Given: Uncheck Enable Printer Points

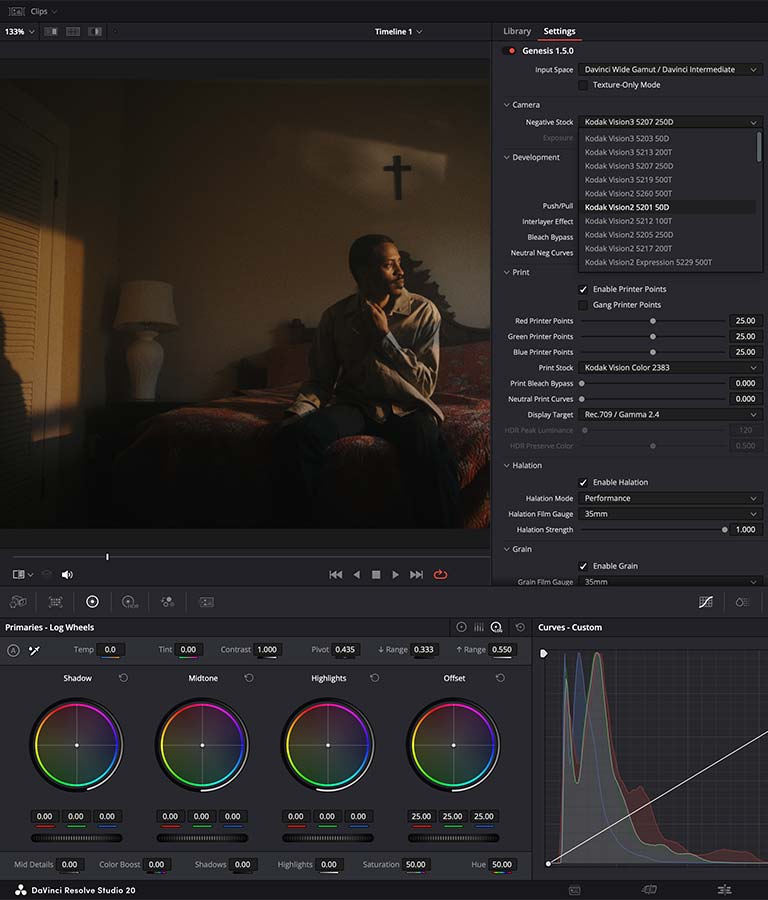Looking at the screenshot, I should click(x=583, y=289).
